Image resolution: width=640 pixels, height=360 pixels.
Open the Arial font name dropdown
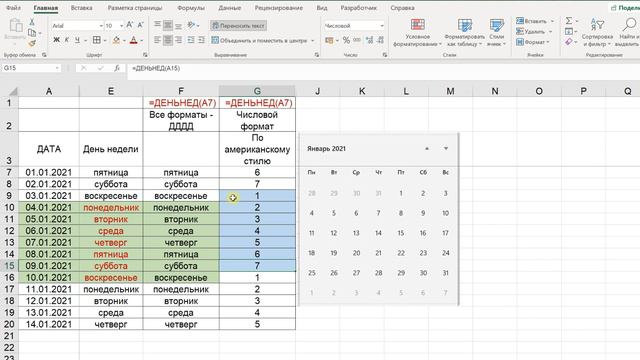tap(101, 25)
